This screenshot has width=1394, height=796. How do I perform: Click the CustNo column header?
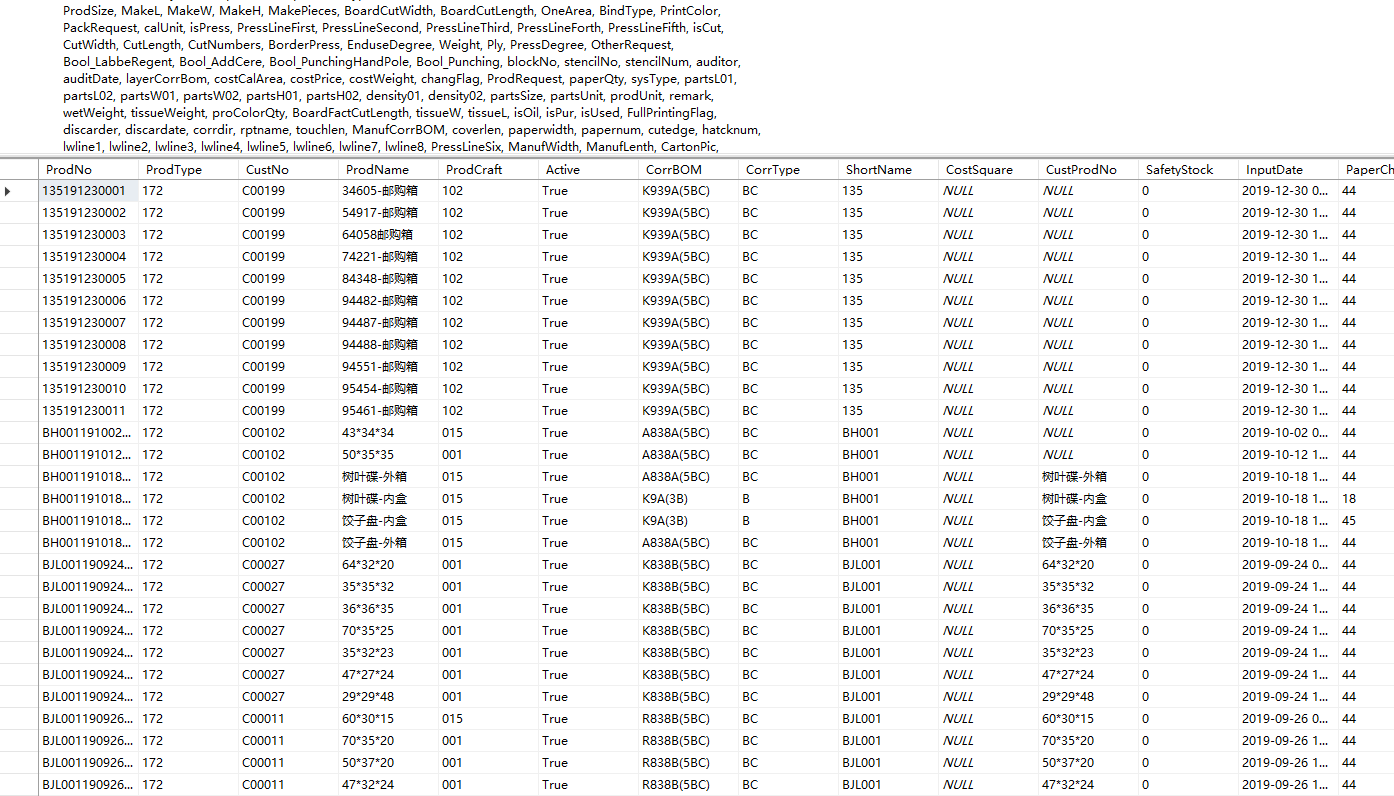pyautogui.click(x=288, y=169)
